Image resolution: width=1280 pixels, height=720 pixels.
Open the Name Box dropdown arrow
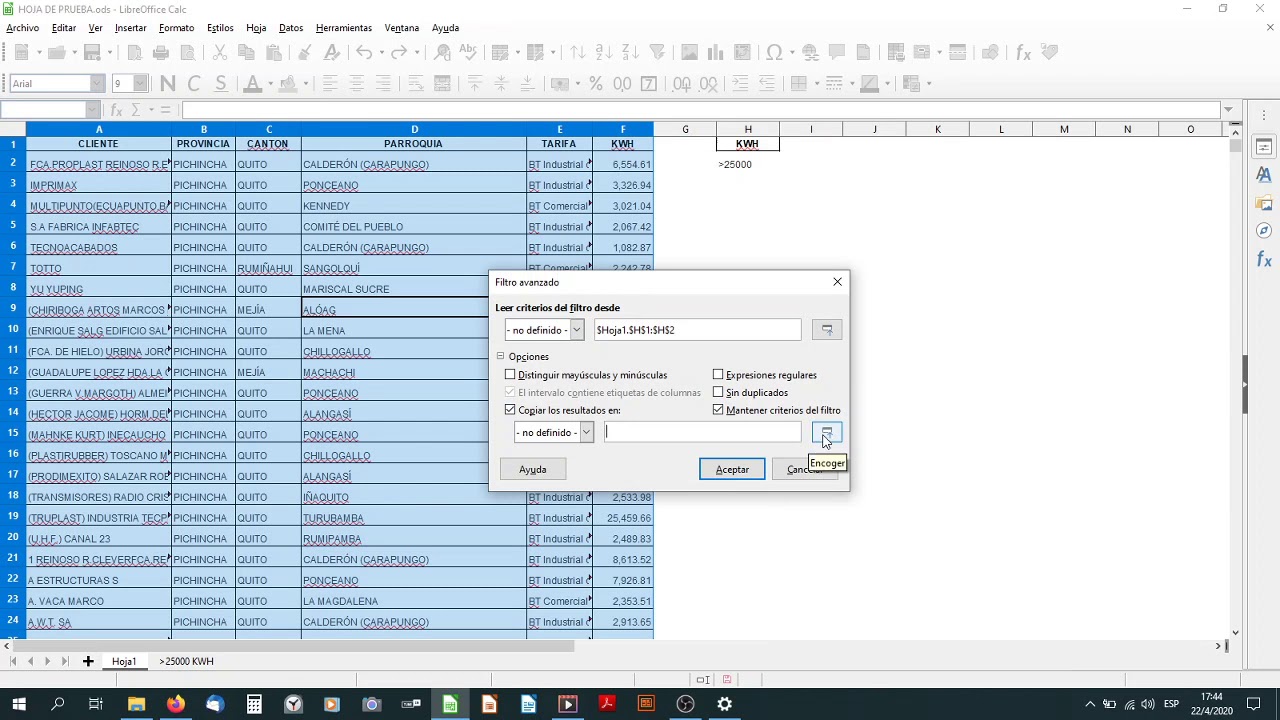(x=93, y=110)
